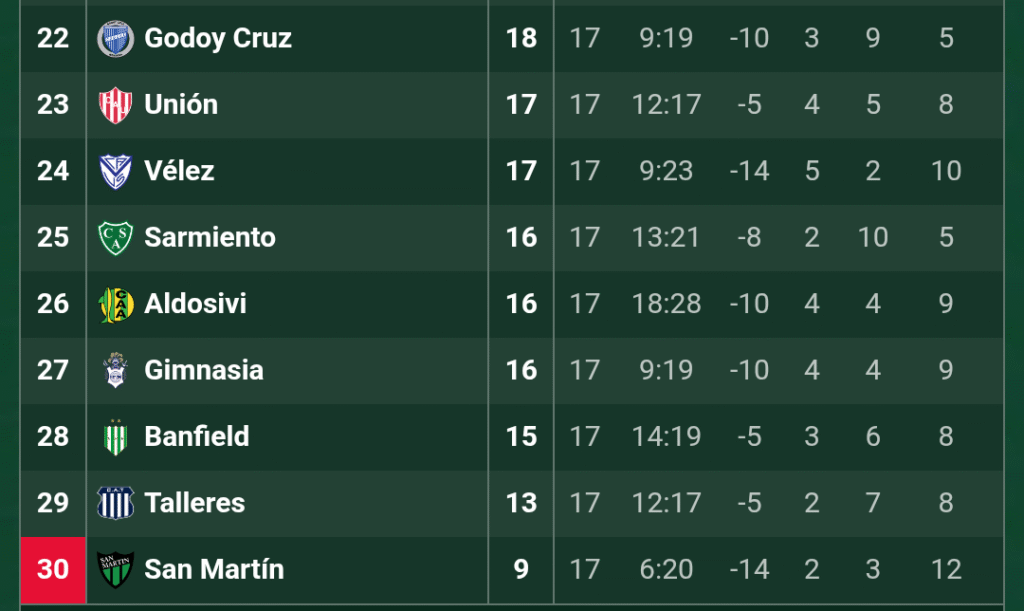Select the Gimnasia club crest

[x=115, y=370]
